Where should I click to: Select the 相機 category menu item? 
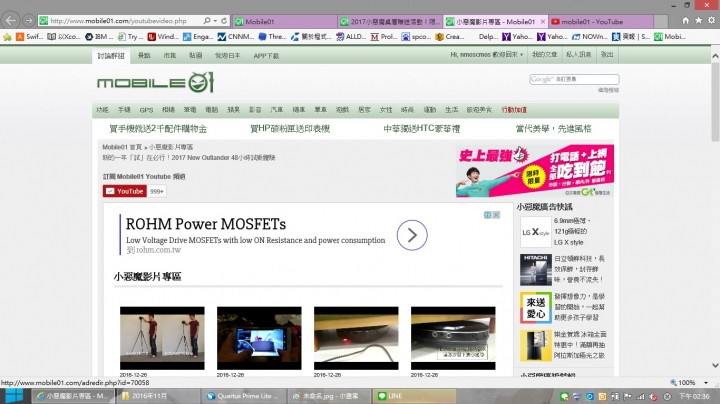[x=168, y=110]
